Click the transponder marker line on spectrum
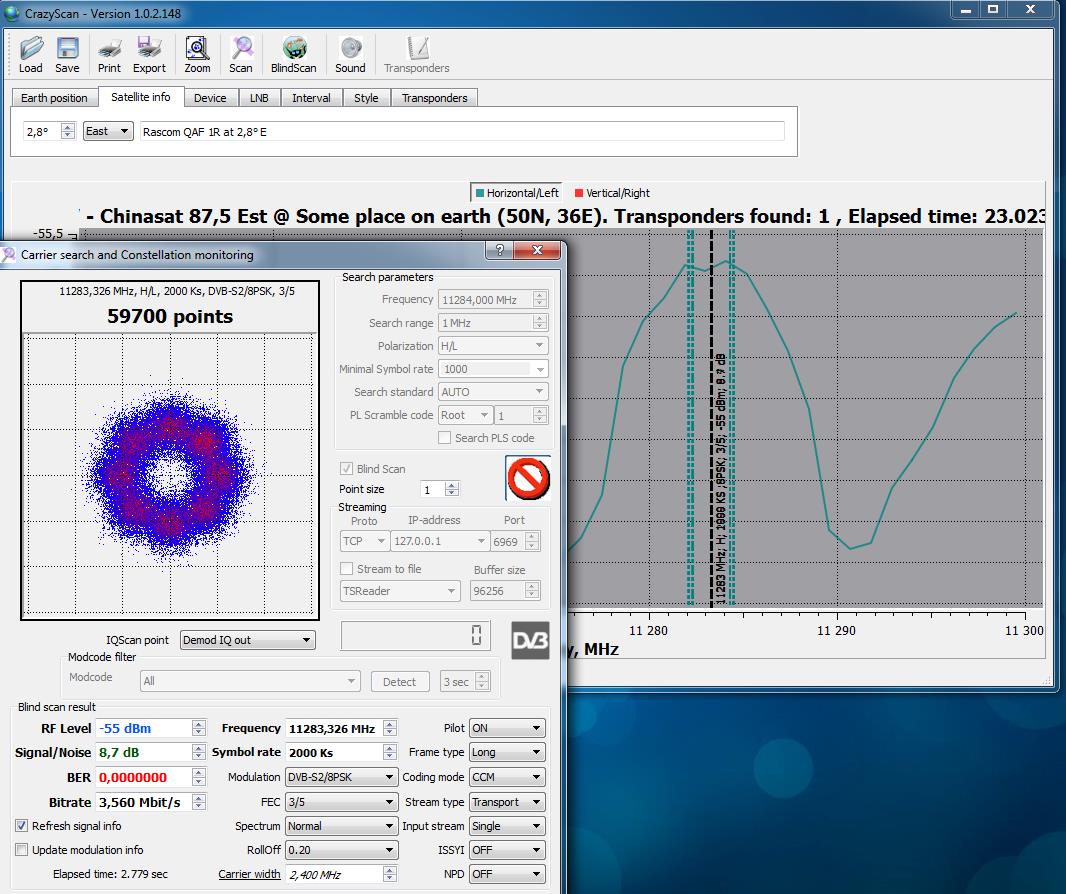This screenshot has width=1066, height=894. [712, 418]
